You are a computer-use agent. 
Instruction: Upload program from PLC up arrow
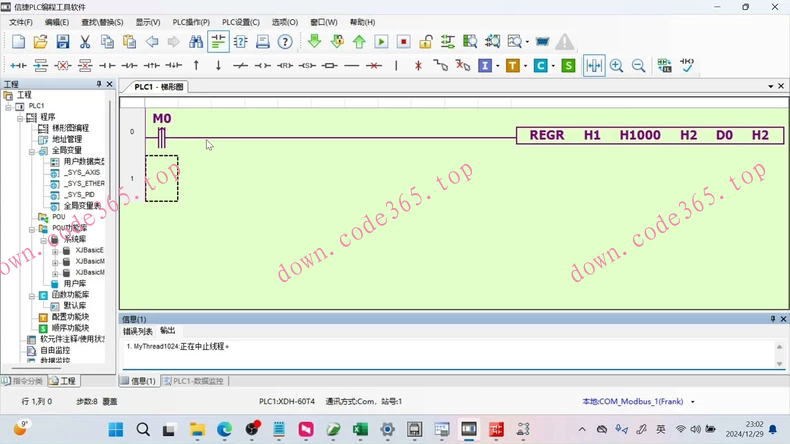[x=359, y=41]
